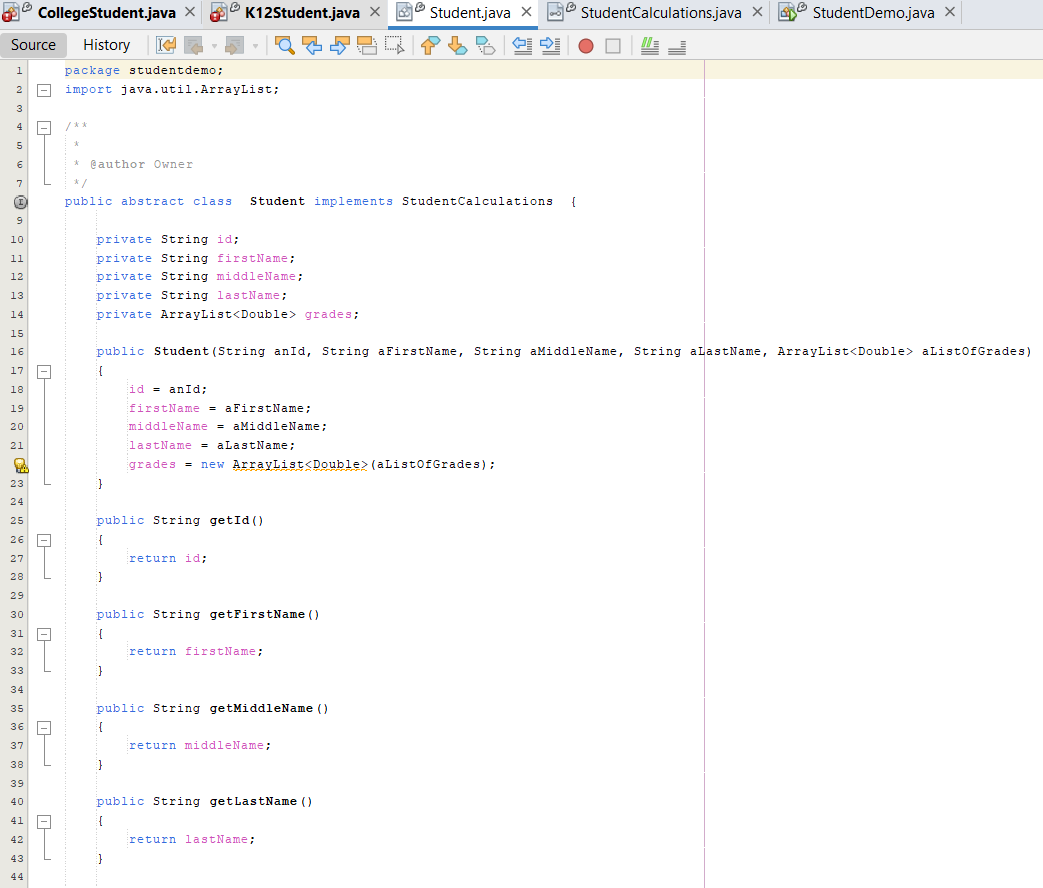Click the interface-implementation gutter icon beside class Student
Screen dimensions: 1043x888
point(21,202)
